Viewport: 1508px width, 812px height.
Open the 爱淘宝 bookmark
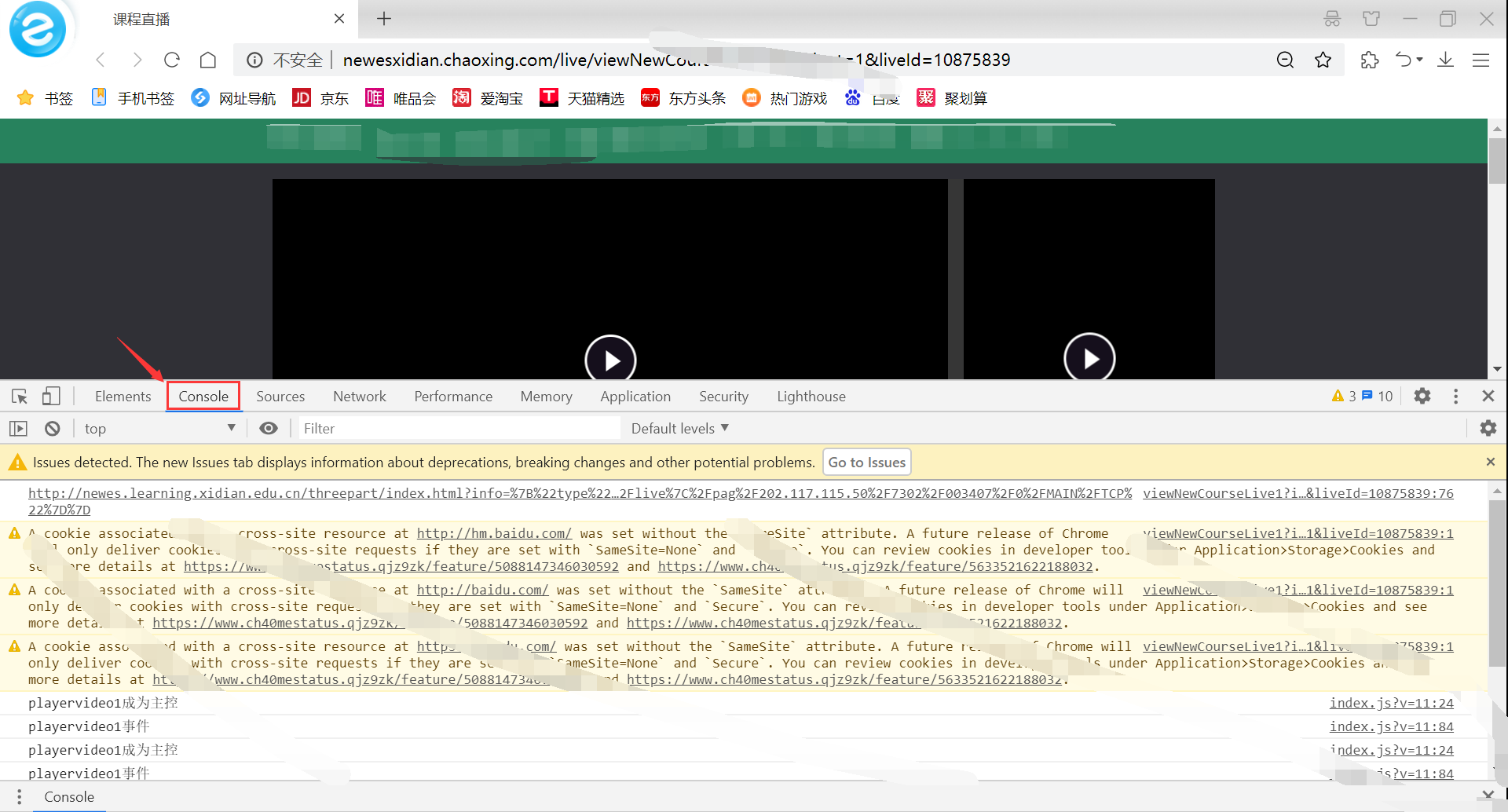pos(488,98)
